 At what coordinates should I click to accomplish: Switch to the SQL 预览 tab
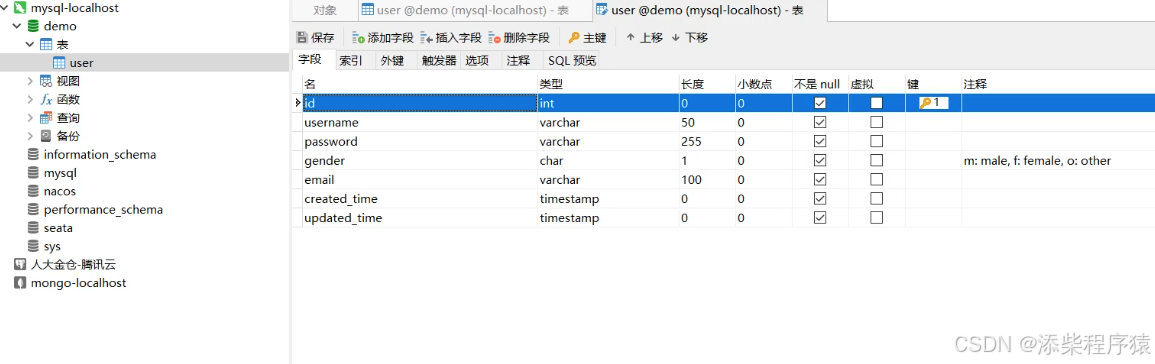click(571, 60)
